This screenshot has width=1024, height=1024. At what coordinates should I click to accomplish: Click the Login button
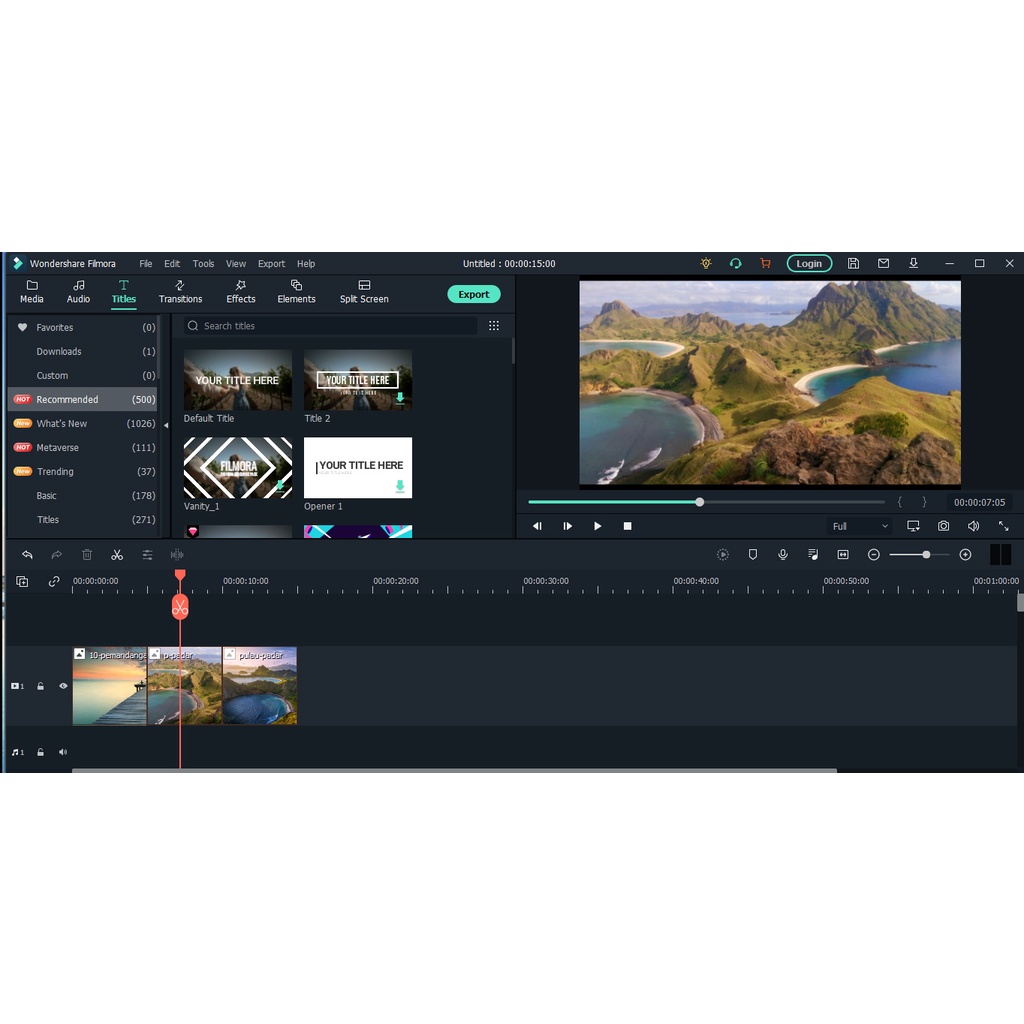point(809,264)
